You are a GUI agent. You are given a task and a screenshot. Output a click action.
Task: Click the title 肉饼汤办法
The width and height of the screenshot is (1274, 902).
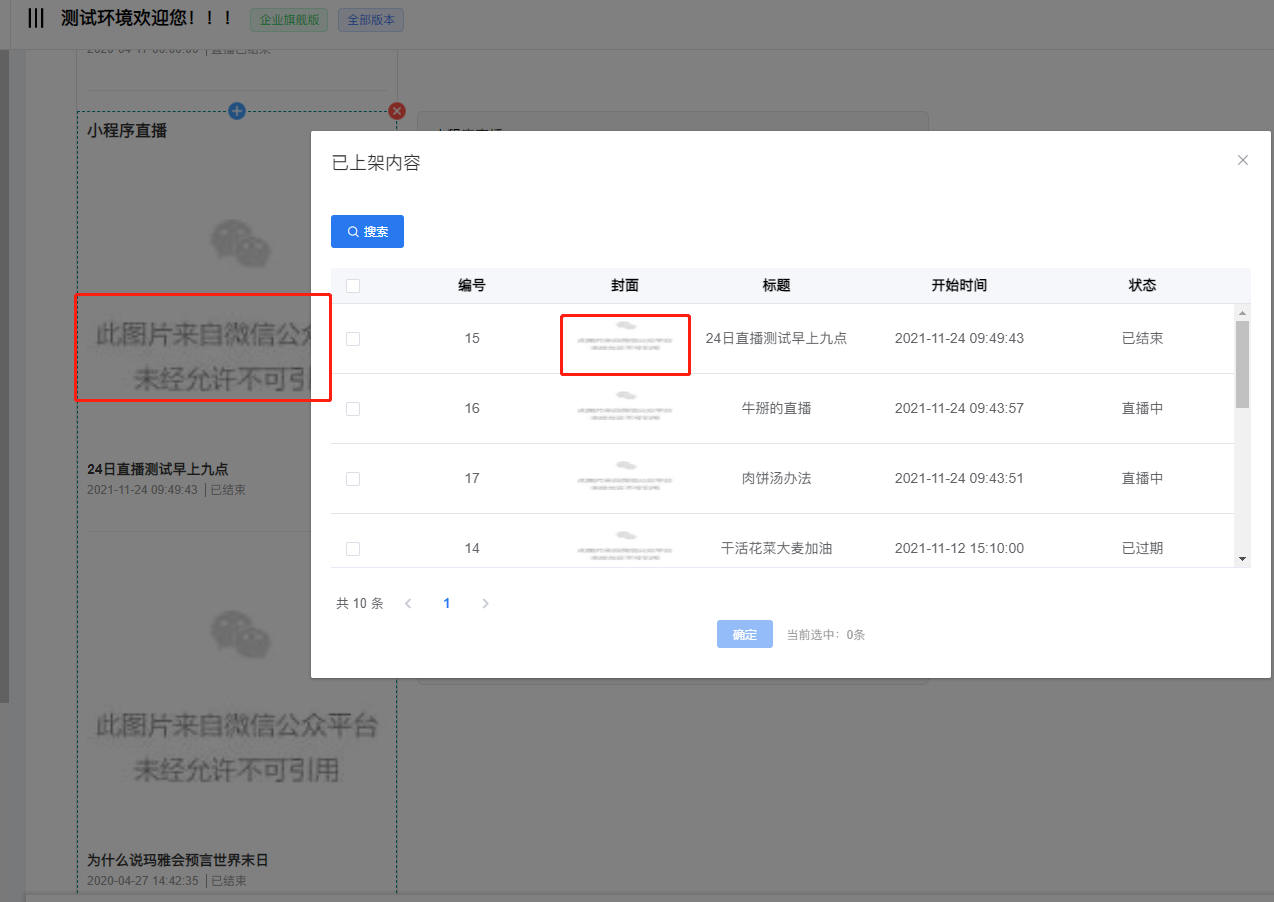[776, 478]
